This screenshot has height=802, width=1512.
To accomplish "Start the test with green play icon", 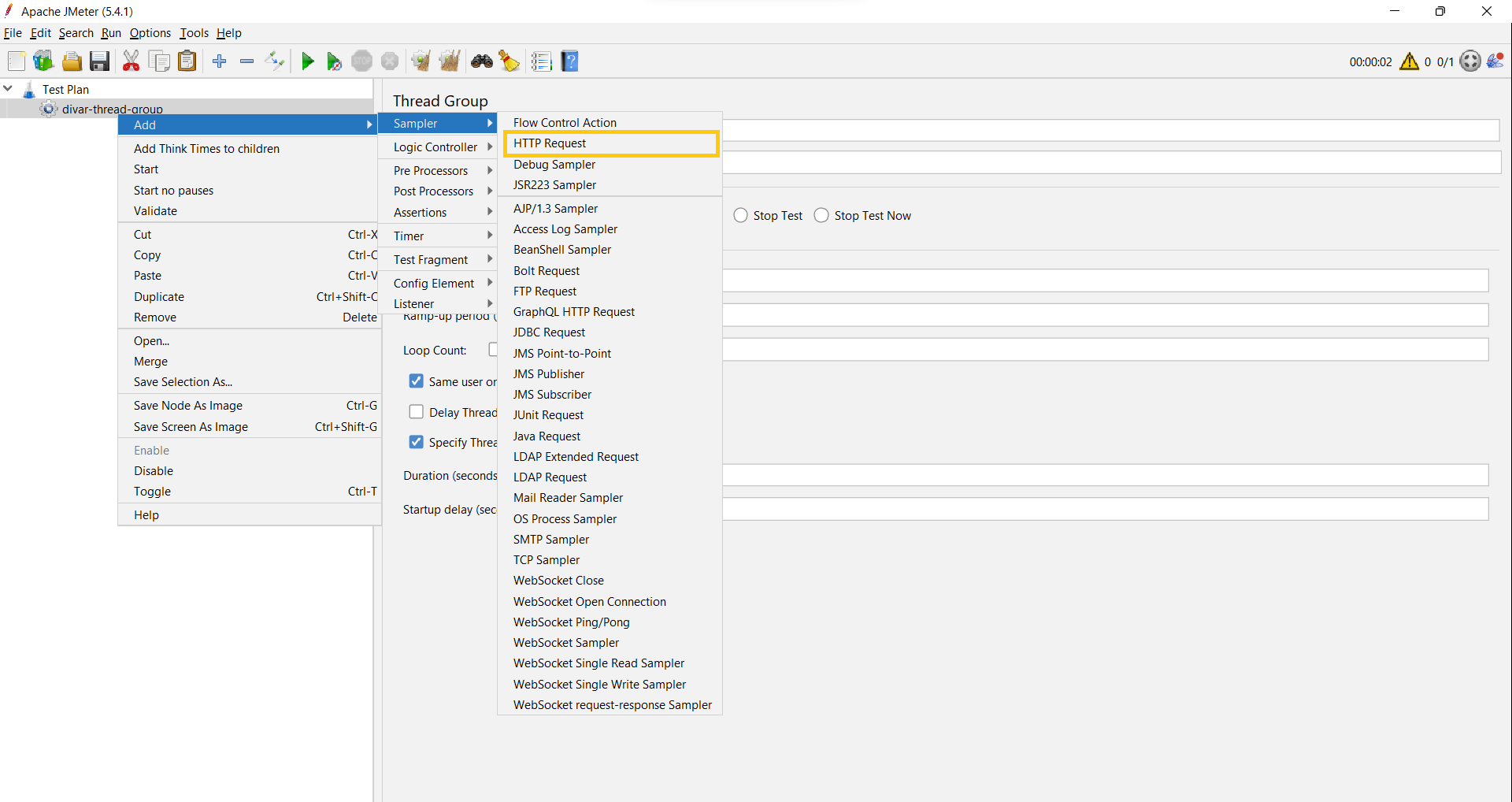I will [x=308, y=61].
